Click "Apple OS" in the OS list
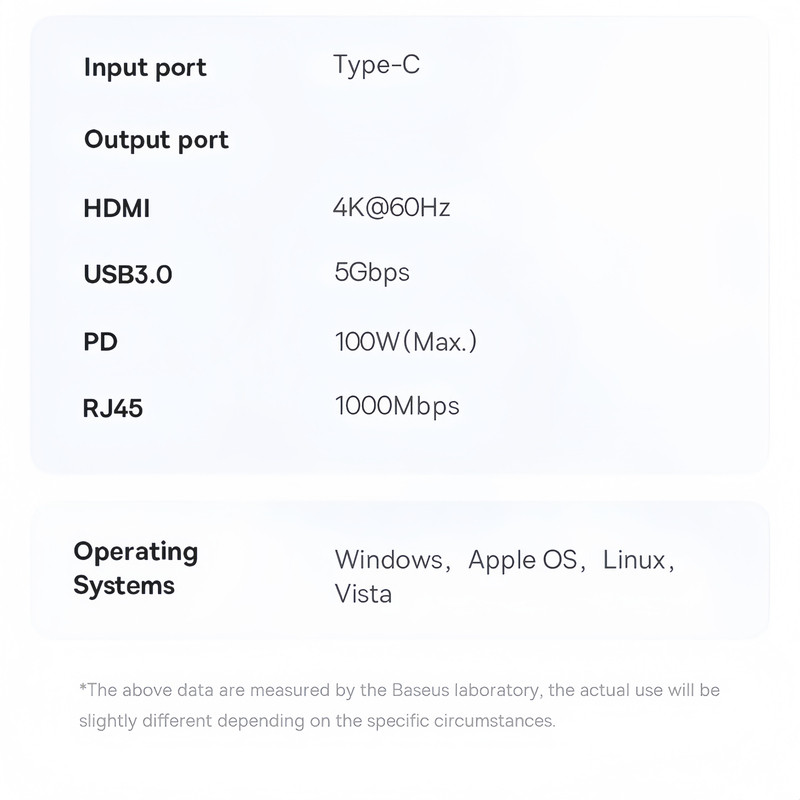The image size is (800, 800). [522, 560]
